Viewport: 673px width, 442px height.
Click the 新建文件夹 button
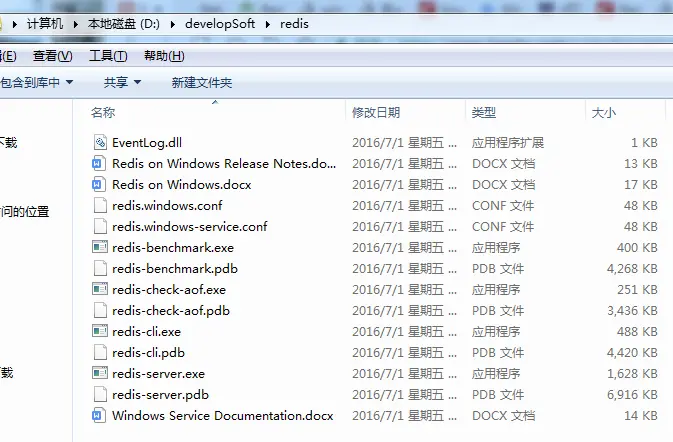pyautogui.click(x=202, y=82)
